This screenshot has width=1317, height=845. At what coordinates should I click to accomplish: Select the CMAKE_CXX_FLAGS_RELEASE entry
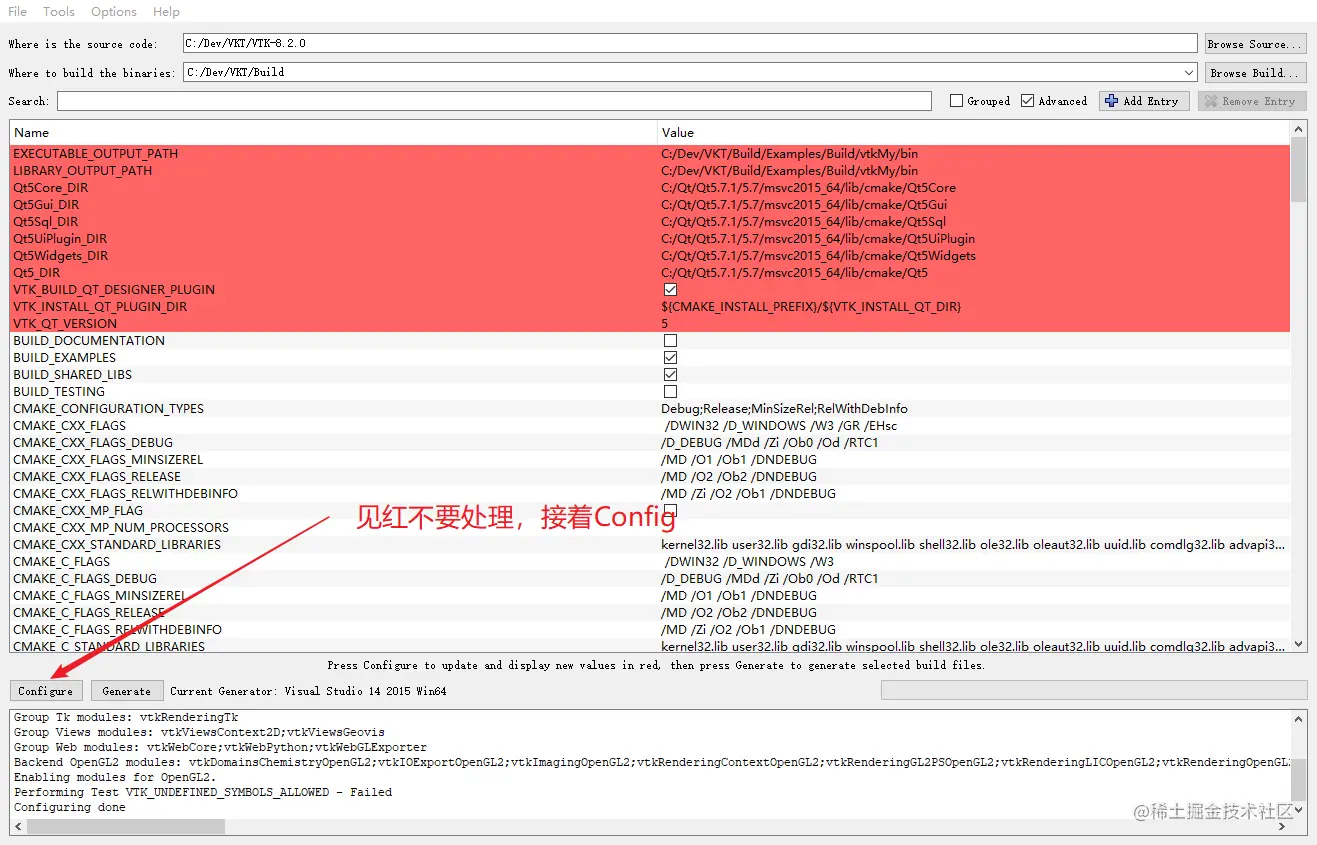(97, 477)
